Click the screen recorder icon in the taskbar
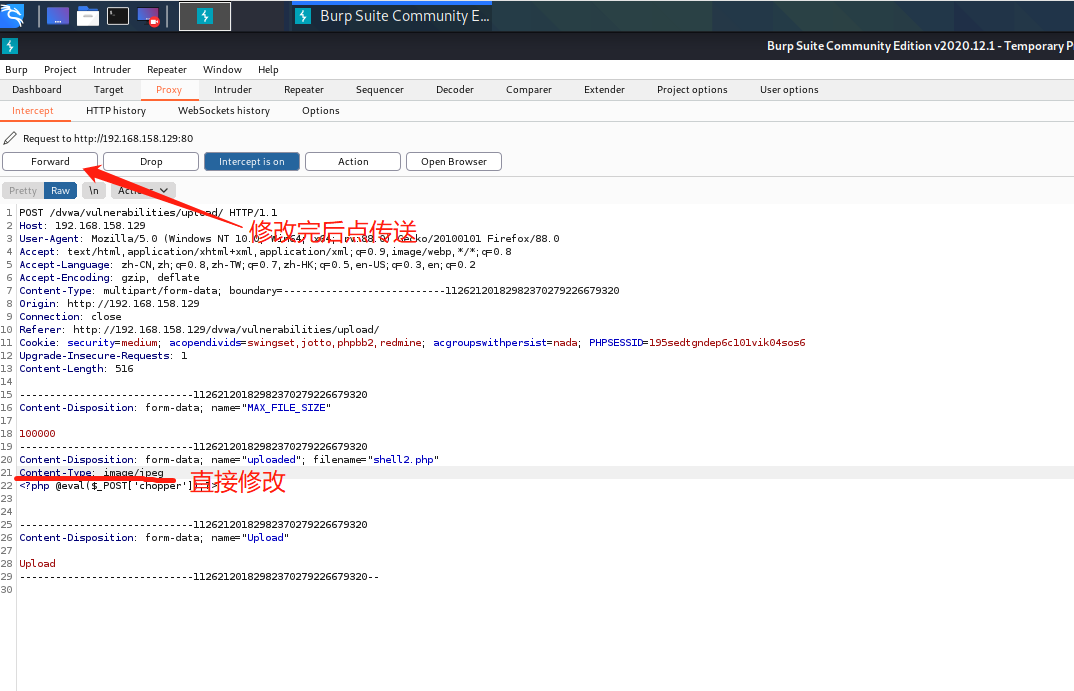1074x691 pixels. point(149,16)
